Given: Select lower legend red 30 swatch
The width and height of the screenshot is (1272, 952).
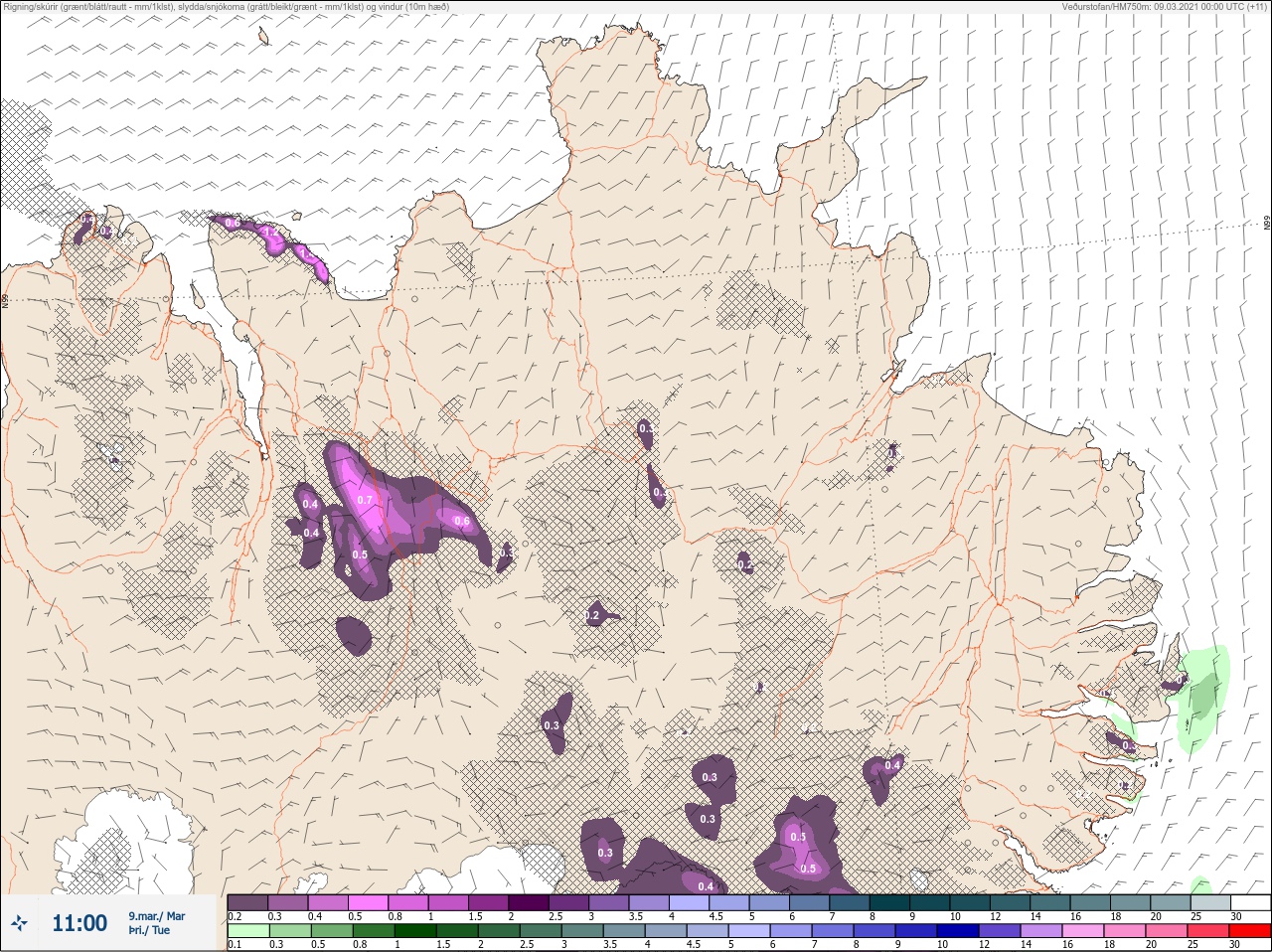Looking at the screenshot, I should 1250,930.
